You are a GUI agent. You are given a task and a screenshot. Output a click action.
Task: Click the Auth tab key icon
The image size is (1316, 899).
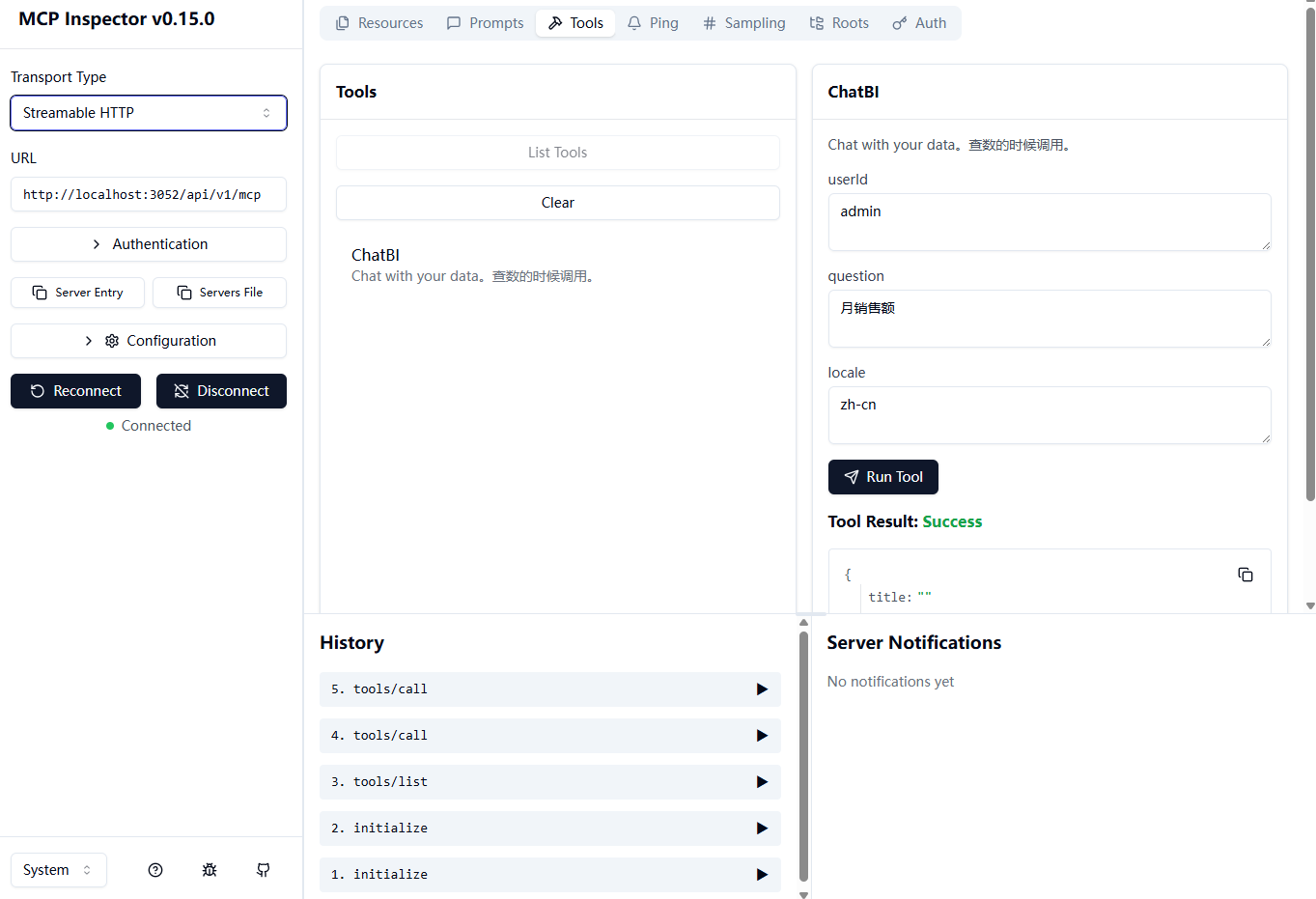coord(900,23)
